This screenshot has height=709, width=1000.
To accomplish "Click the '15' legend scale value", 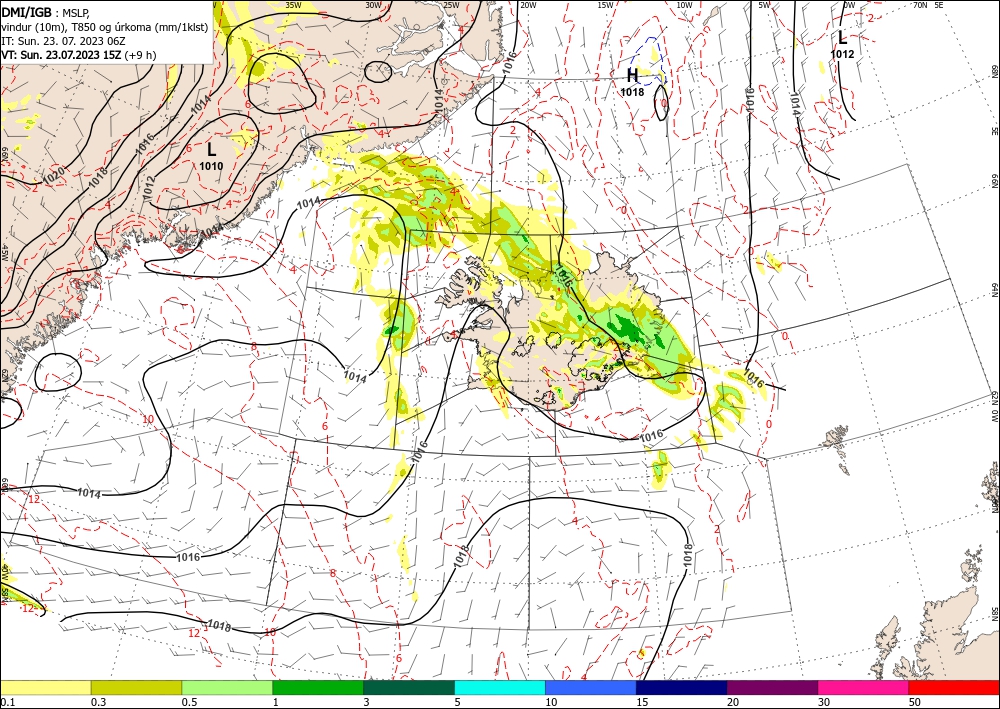I will coord(642,702).
